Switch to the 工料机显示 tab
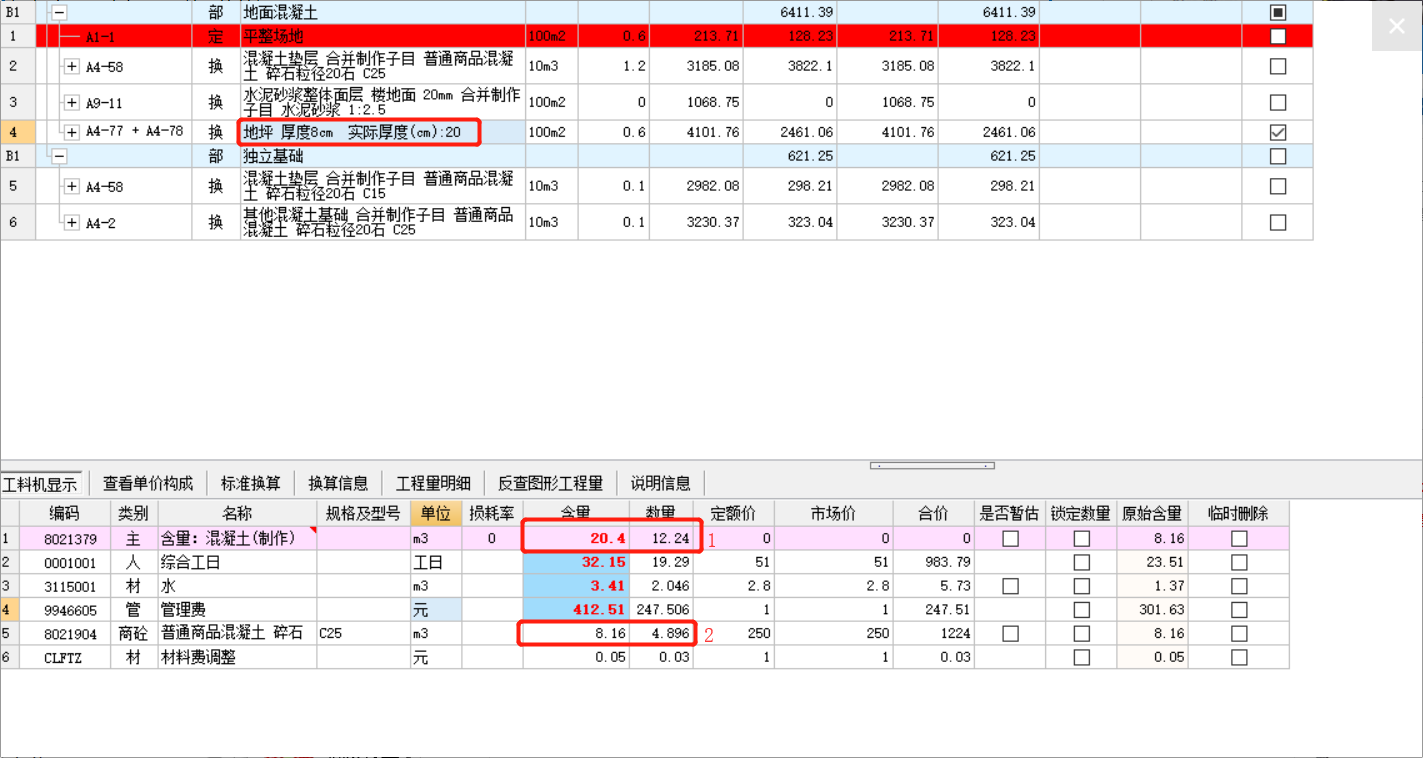The image size is (1423, 758). click(x=40, y=484)
